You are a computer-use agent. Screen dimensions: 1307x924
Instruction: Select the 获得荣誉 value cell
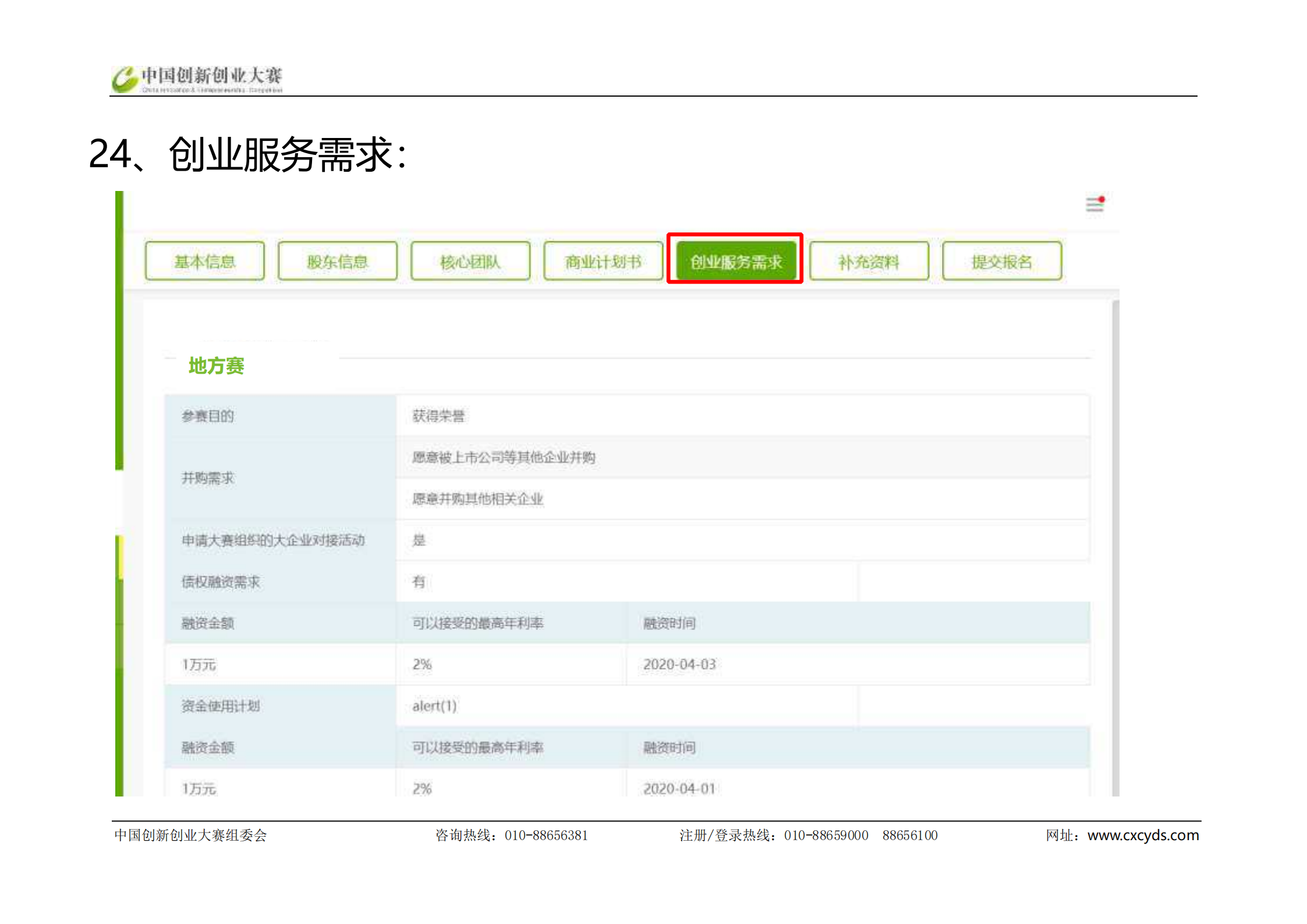[x=438, y=416]
